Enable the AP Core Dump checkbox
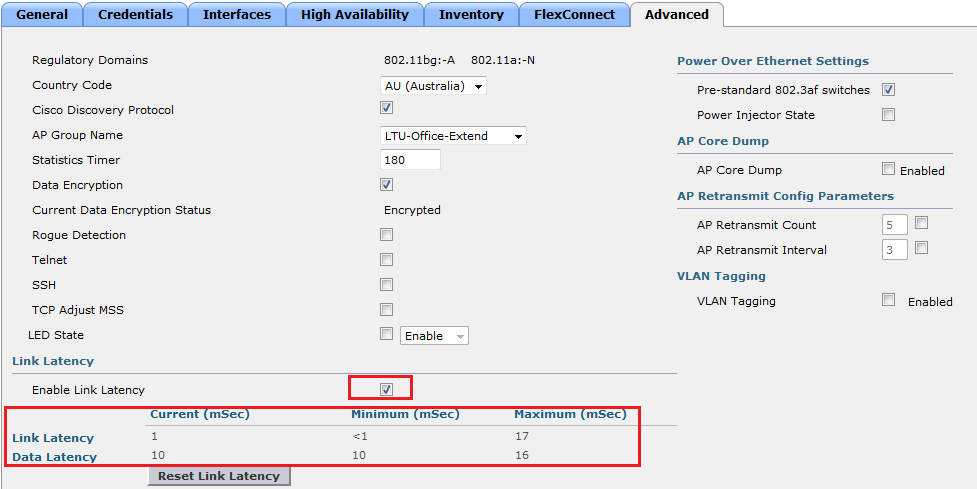The height and width of the screenshot is (489, 977). (x=888, y=169)
